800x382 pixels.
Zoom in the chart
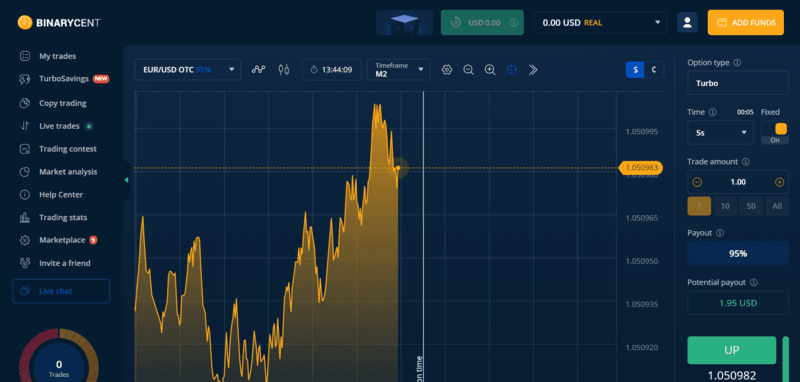(490, 70)
